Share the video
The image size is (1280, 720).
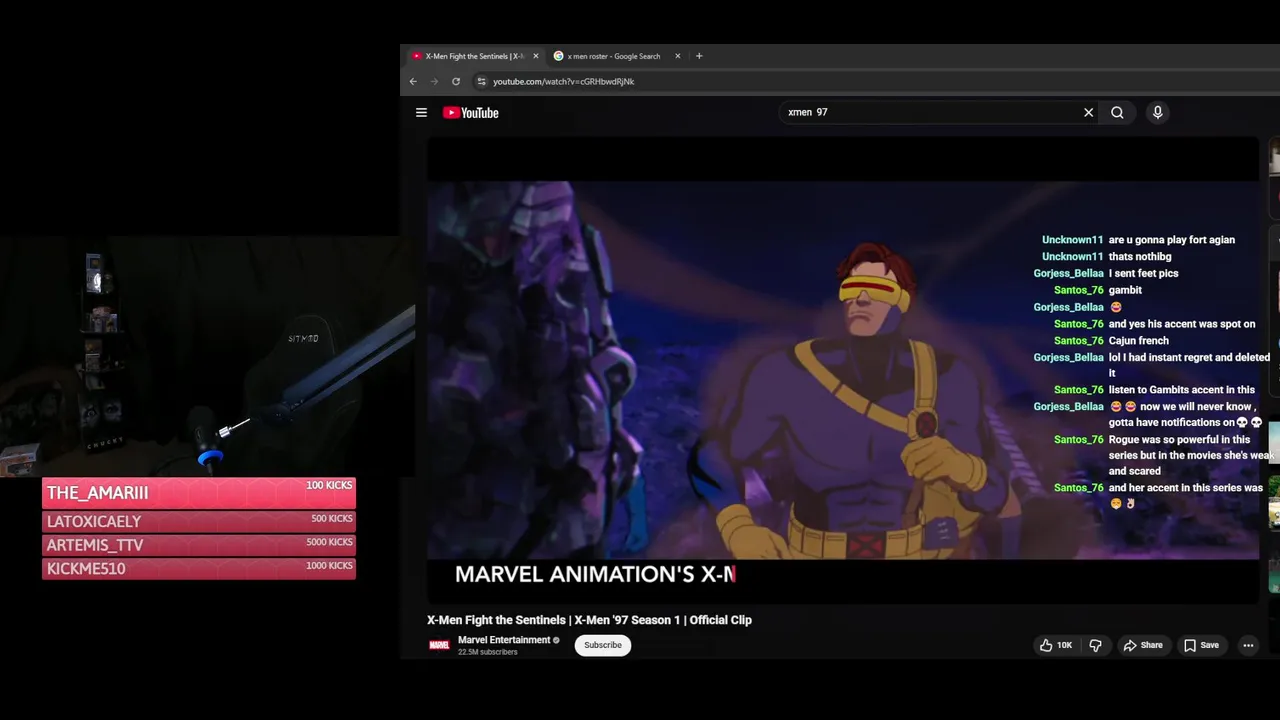(1142, 646)
